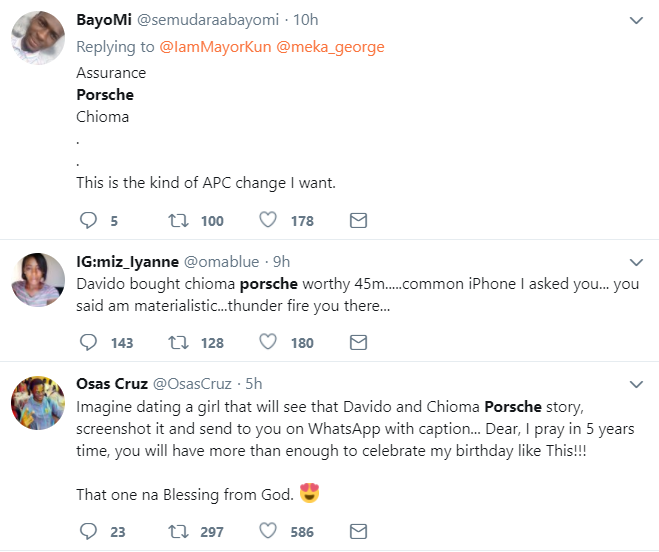Message IG:miz_Iyanne's tweet using envelope icon

357,342
